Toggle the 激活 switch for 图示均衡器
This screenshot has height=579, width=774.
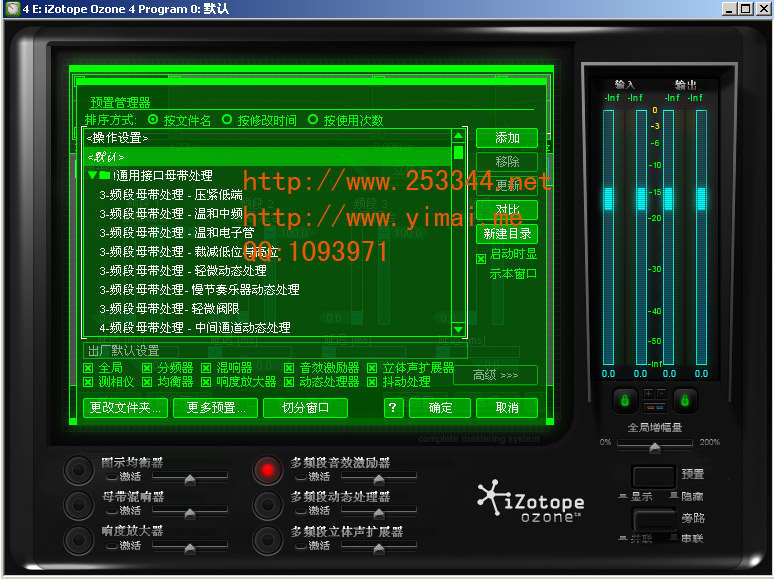(x=112, y=477)
